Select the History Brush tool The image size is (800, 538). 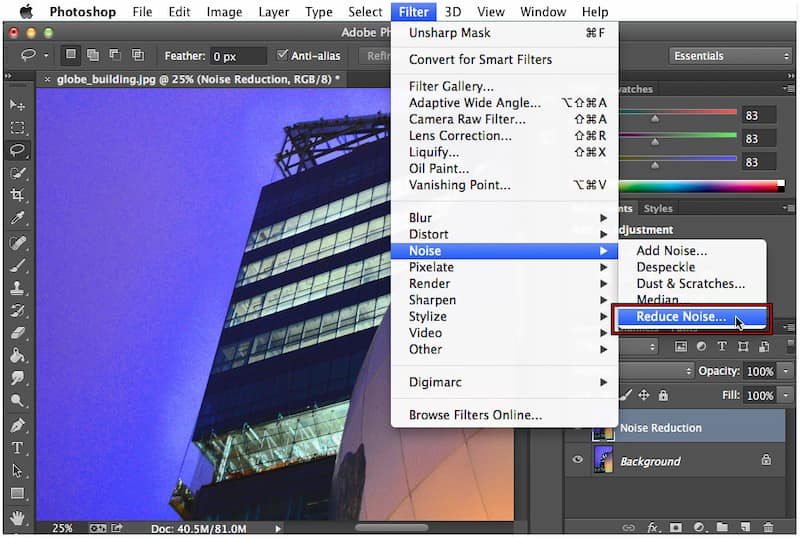[17, 310]
